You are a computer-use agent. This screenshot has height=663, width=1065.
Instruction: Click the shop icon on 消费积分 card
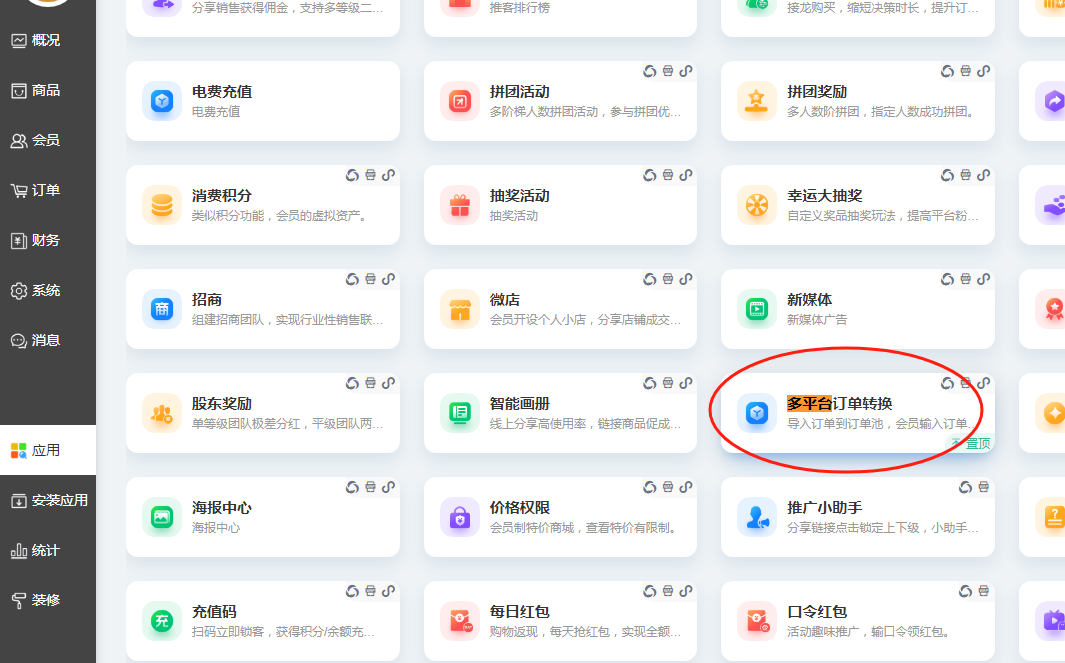pos(370,175)
